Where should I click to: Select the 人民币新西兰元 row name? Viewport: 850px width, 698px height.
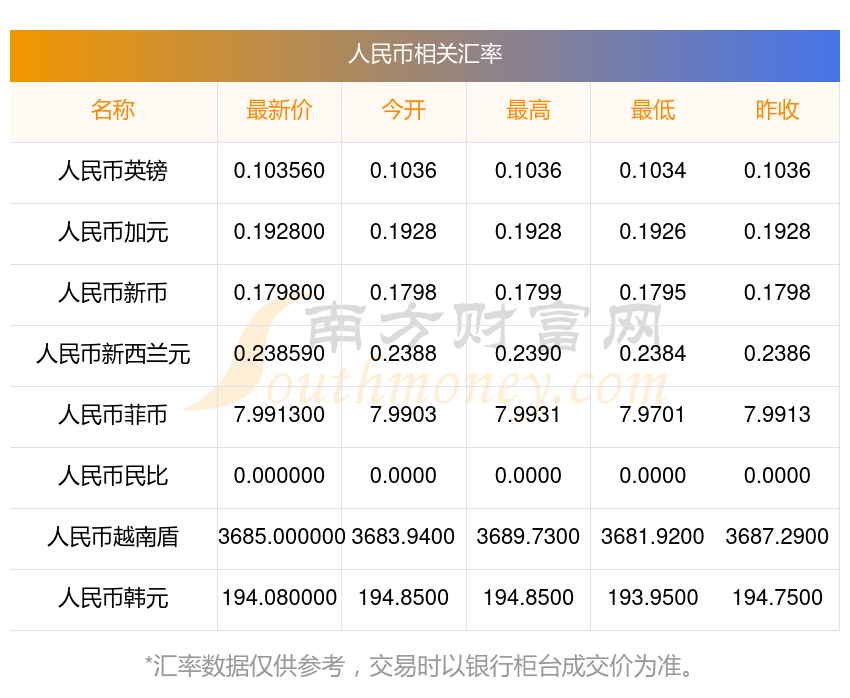(113, 354)
